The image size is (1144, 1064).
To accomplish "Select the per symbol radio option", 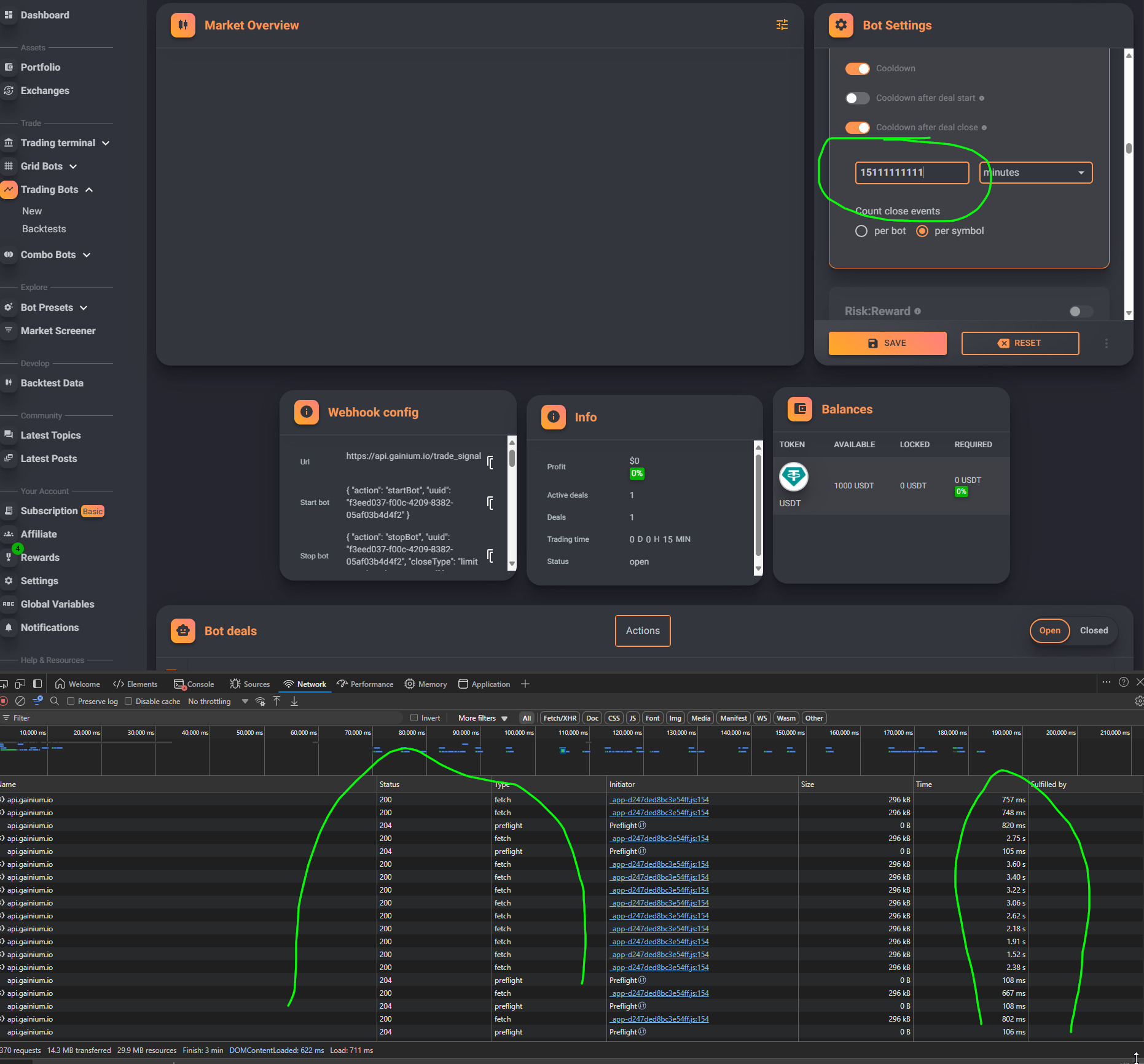I will click(922, 231).
